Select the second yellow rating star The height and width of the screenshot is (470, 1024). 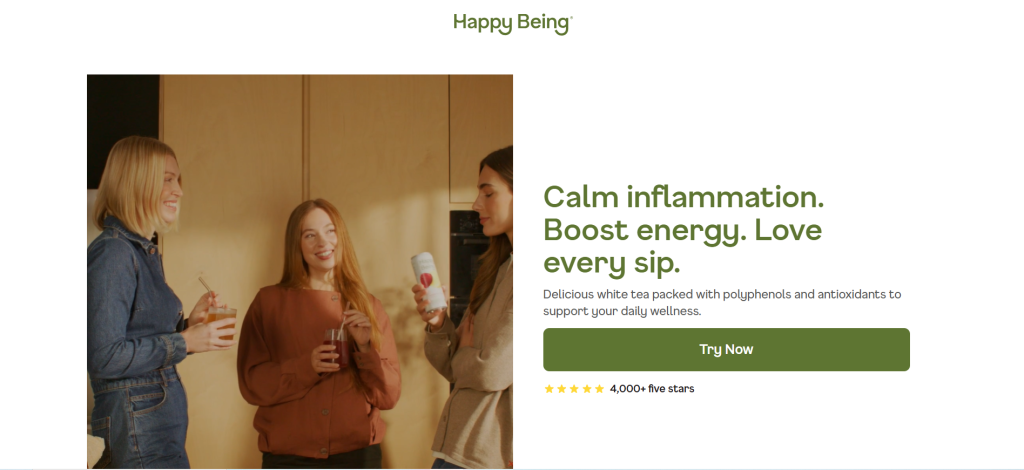[562, 389]
